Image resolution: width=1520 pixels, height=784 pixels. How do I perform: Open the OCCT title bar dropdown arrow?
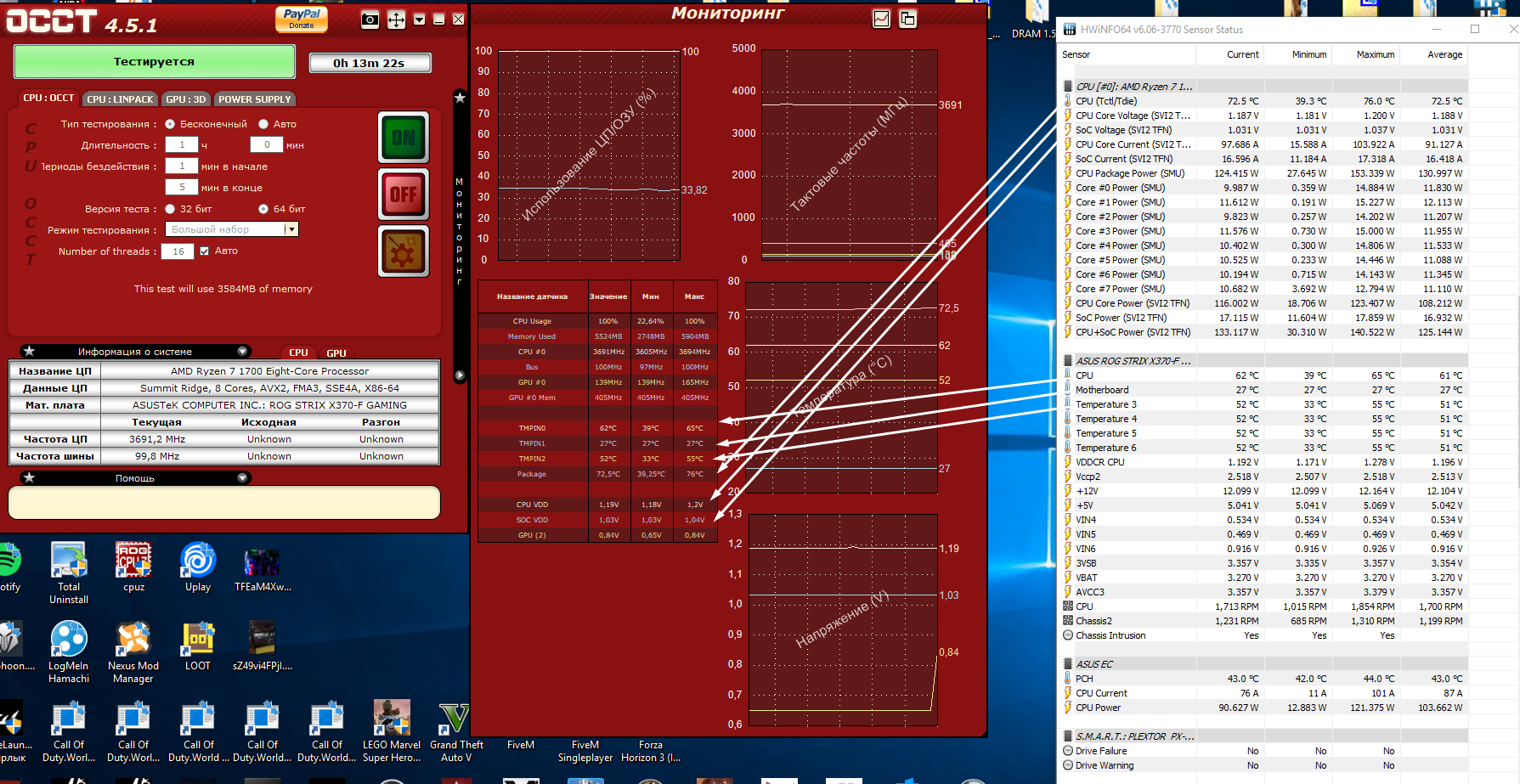pos(420,20)
